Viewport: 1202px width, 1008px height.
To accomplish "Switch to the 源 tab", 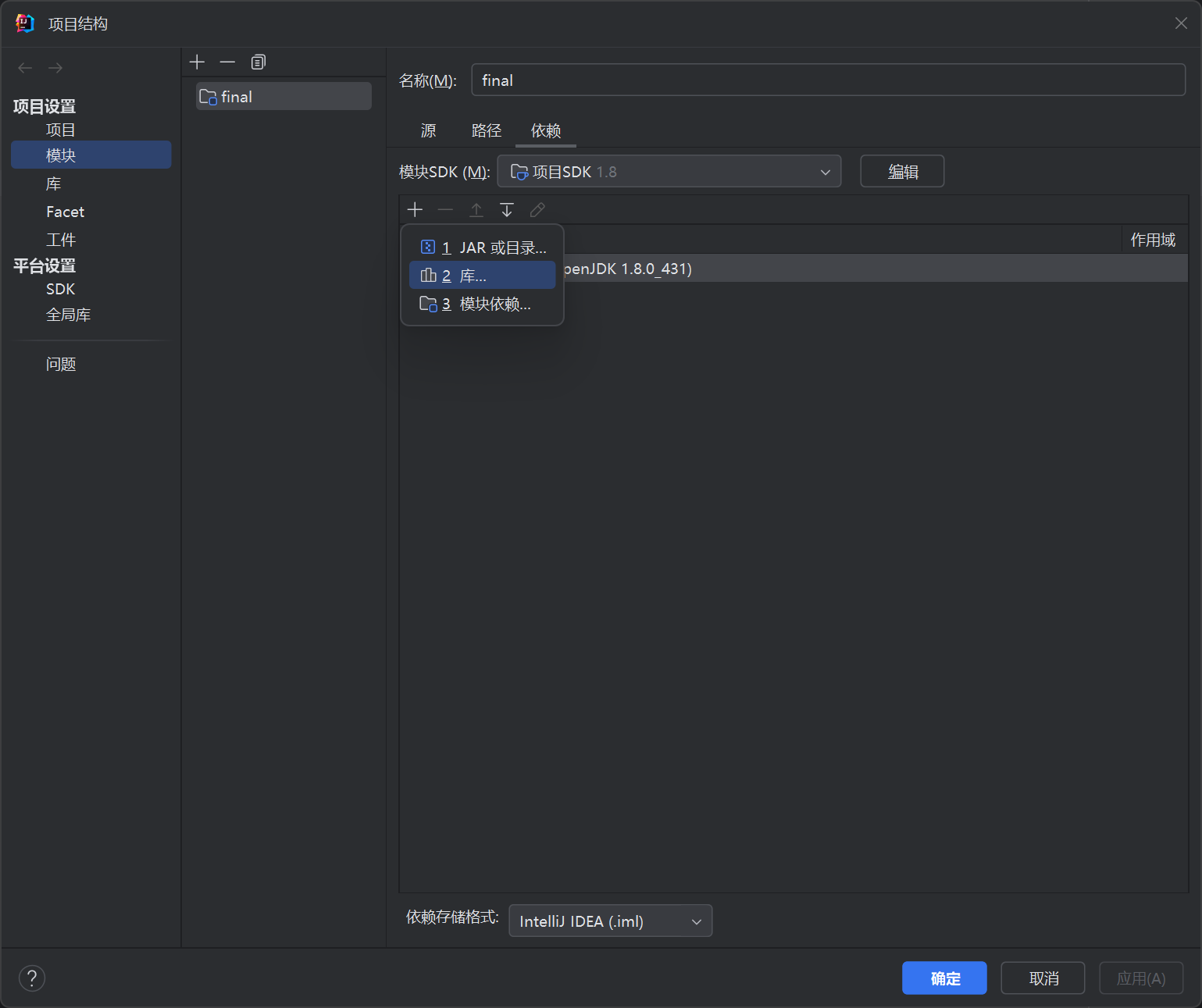I will pos(428,130).
